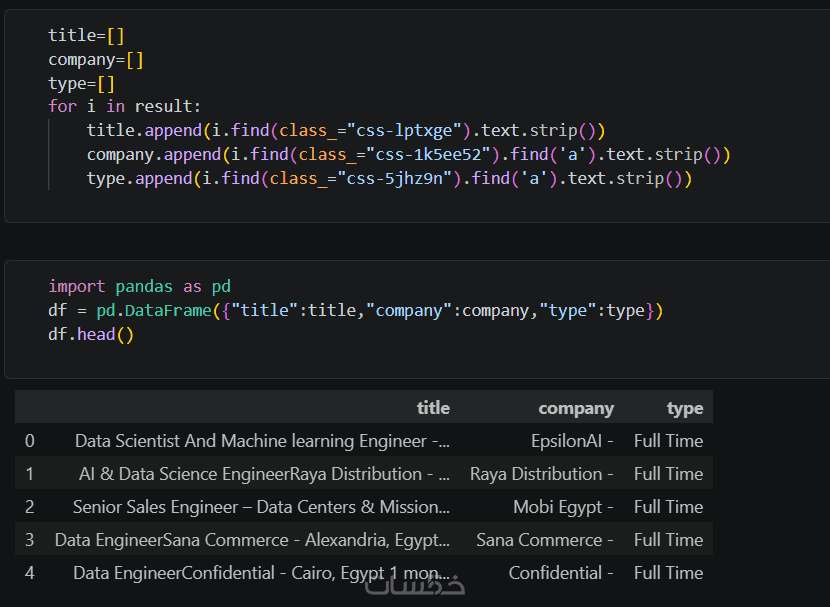The image size is (830, 607).
Task: Click the "Mobi Egypt -" company cell
Action: [564, 507]
